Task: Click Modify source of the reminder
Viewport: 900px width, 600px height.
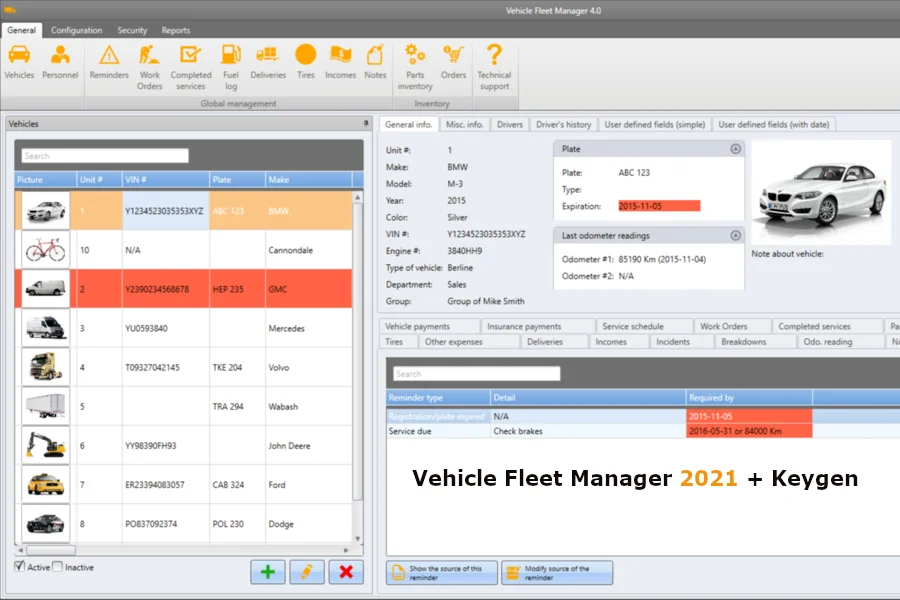Action: point(557,572)
